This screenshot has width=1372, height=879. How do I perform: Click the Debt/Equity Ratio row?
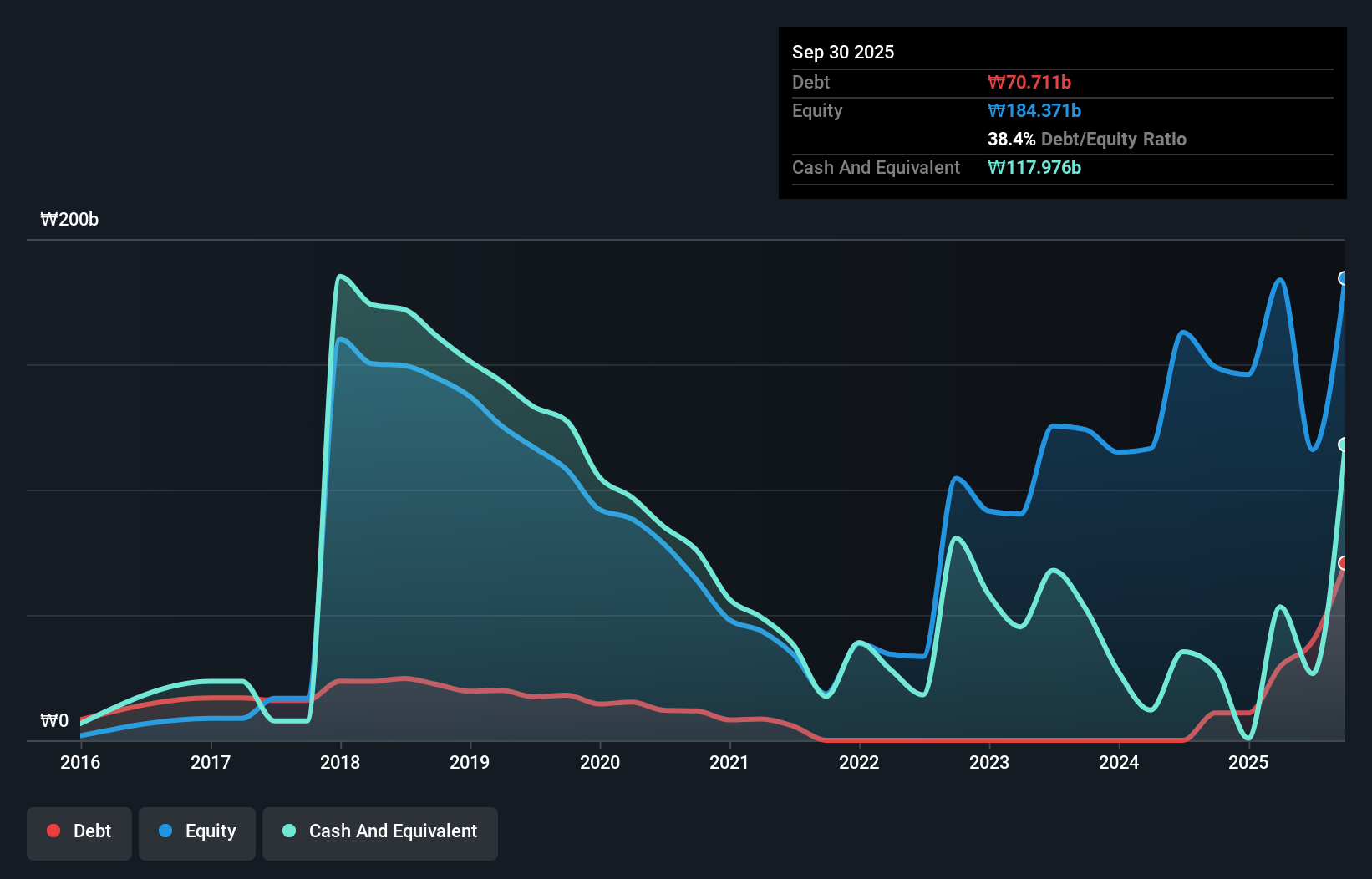(1087, 140)
